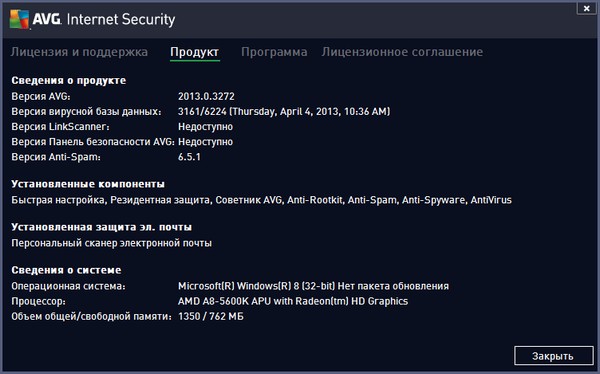Click the Сведения о системе heading
This screenshot has height=374, width=600.
(x=66, y=270)
